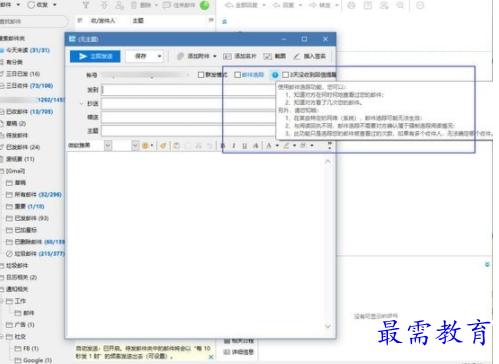This screenshot has height=364, width=499.
Task: Click the print icon in main toolbar
Action: pos(351,5)
